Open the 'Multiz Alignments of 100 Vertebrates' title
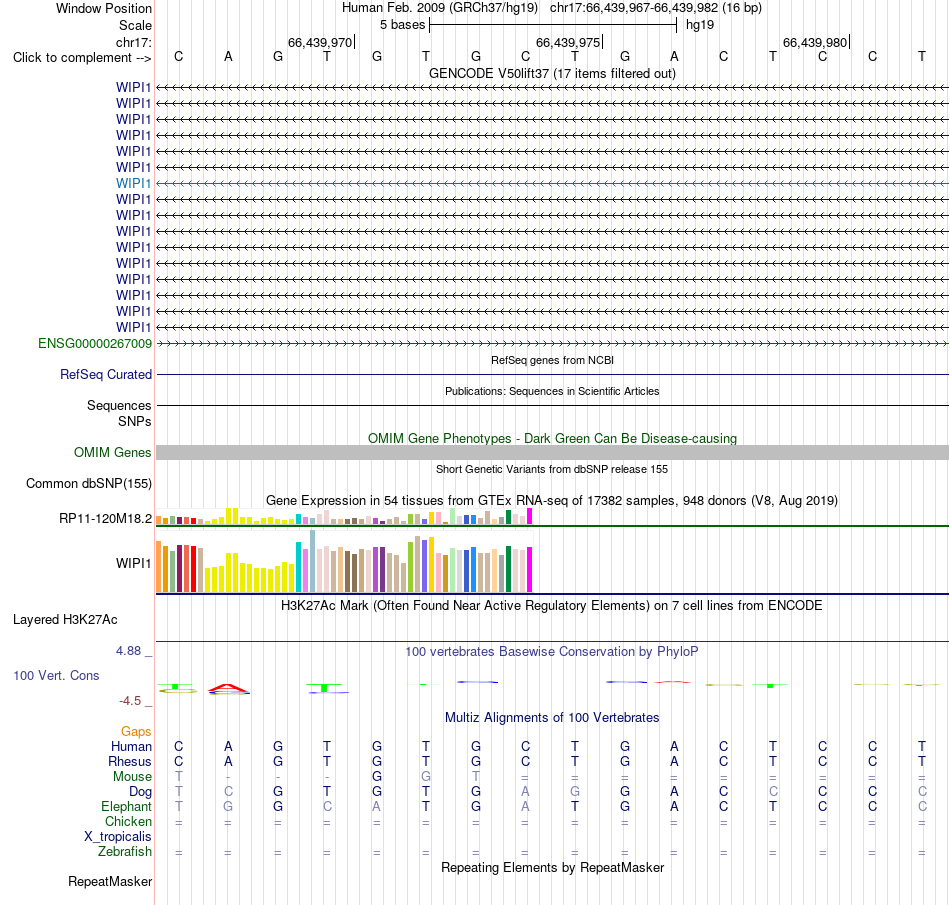The height and width of the screenshot is (905, 950). [552, 718]
